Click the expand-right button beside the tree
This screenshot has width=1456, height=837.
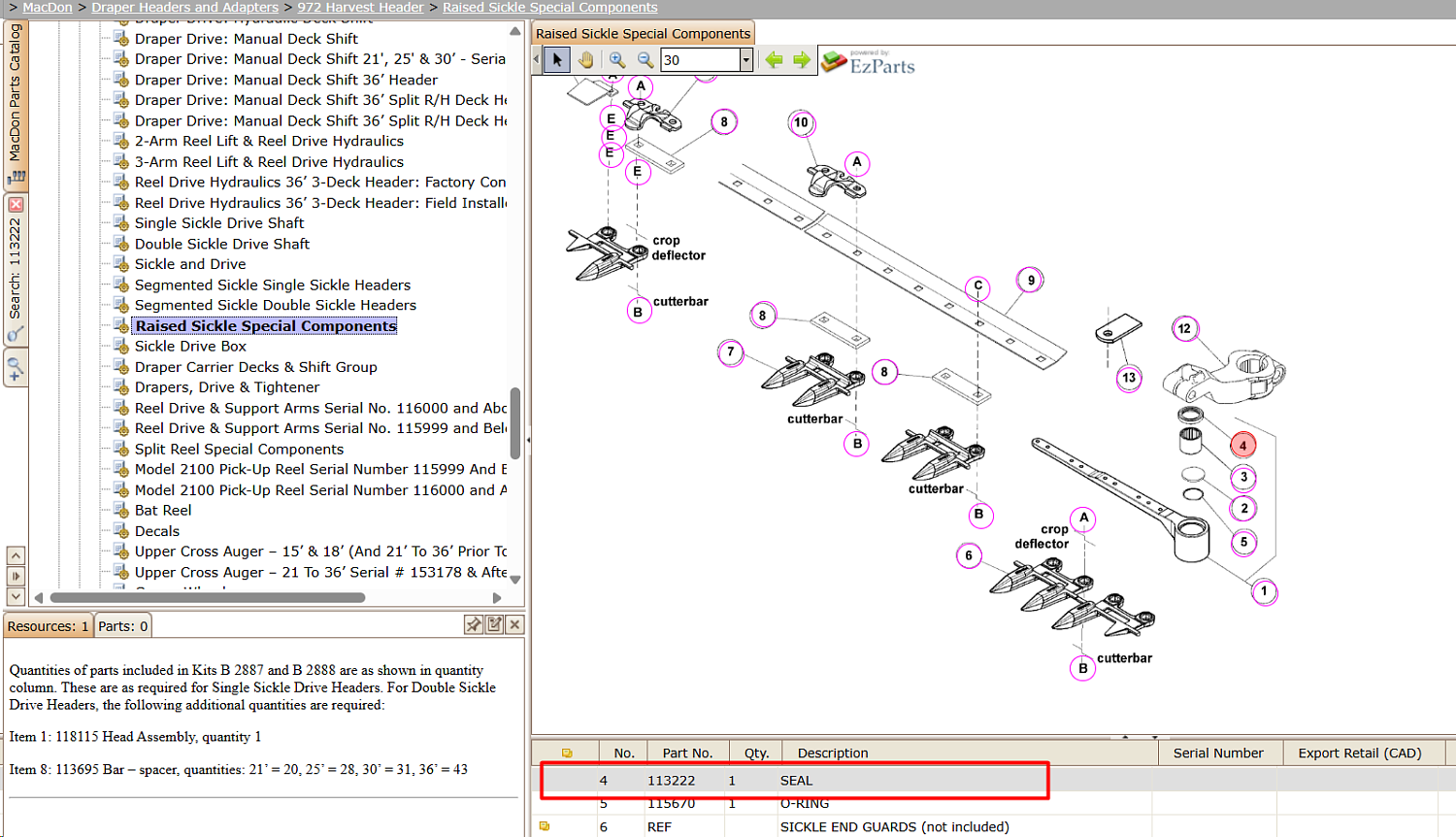click(x=16, y=576)
